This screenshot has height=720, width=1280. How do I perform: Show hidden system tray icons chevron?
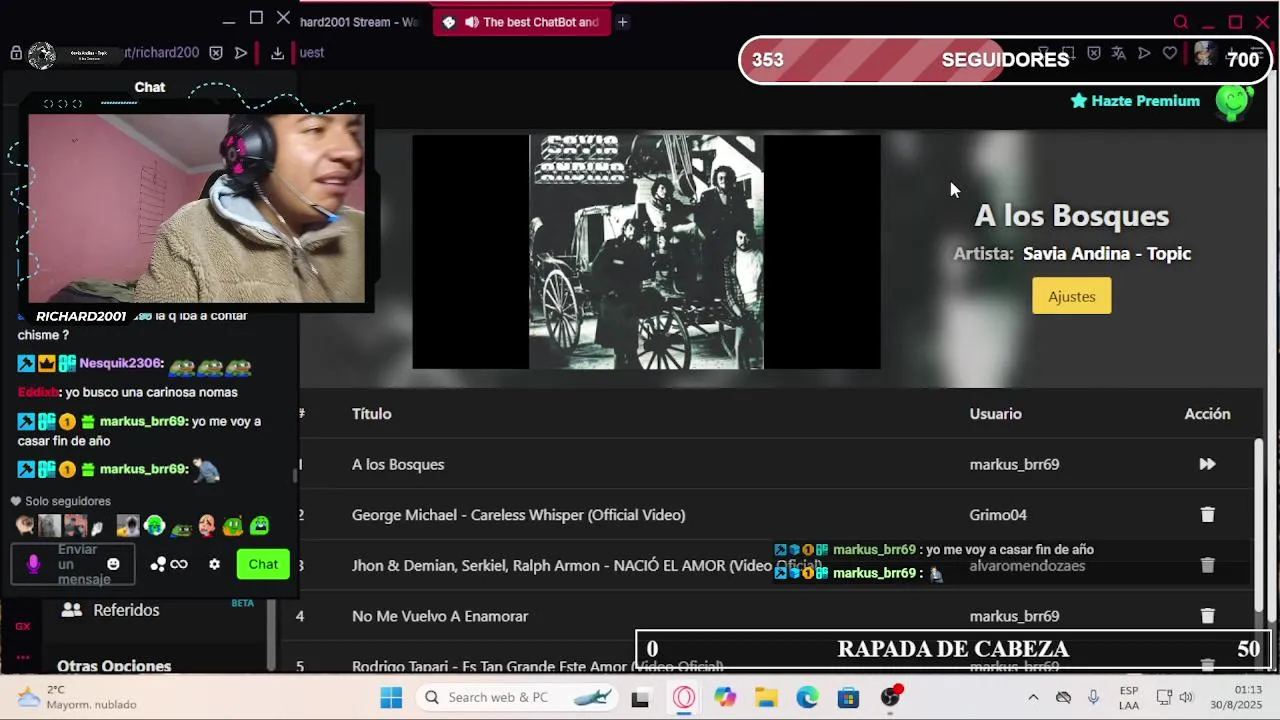[1033, 697]
